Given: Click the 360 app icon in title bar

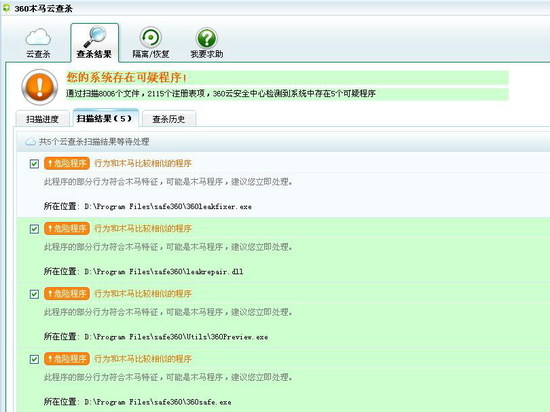Looking at the screenshot, I should 6,8.
